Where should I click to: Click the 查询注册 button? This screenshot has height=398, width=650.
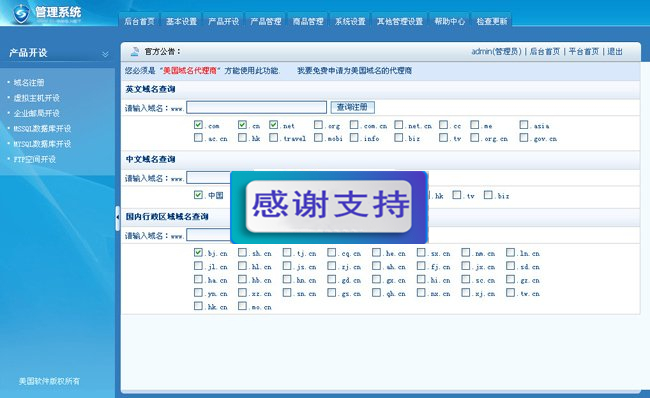click(x=352, y=107)
